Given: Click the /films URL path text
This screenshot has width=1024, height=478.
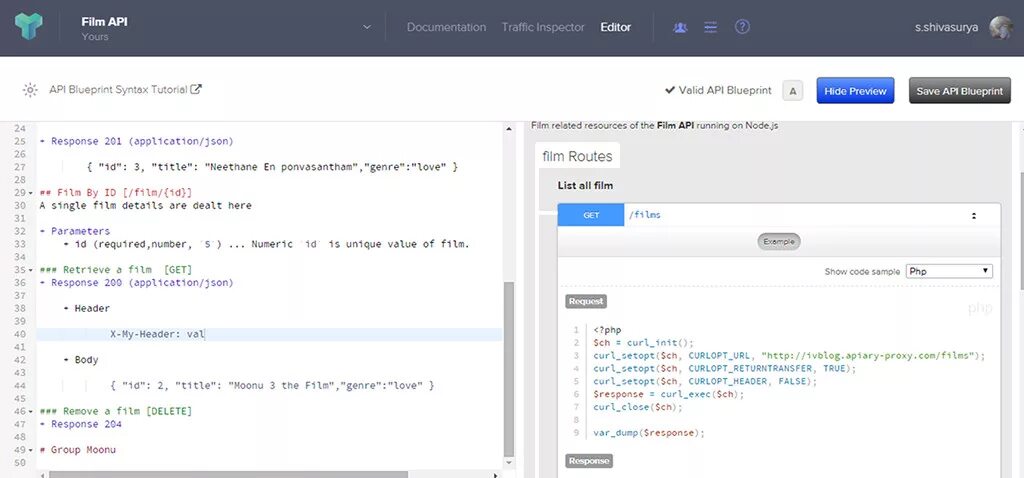Looking at the screenshot, I should pyautogui.click(x=644, y=215).
